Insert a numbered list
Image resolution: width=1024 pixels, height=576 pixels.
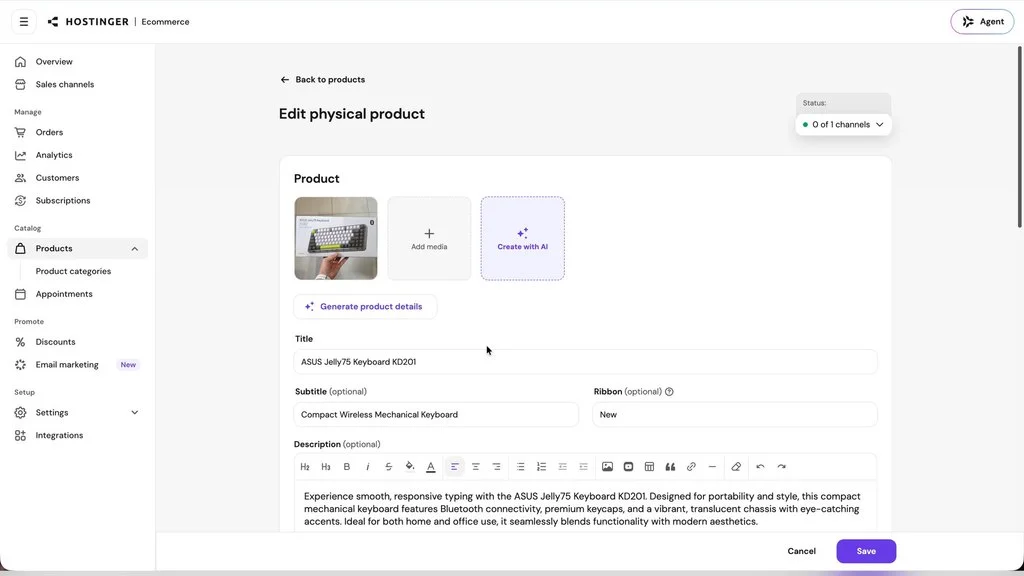pyautogui.click(x=541, y=467)
